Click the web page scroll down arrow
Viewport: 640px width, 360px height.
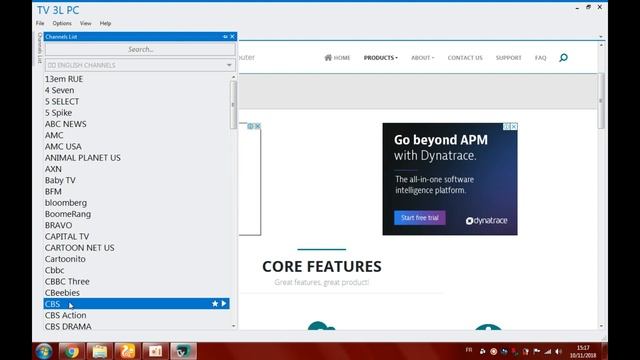coord(601,326)
